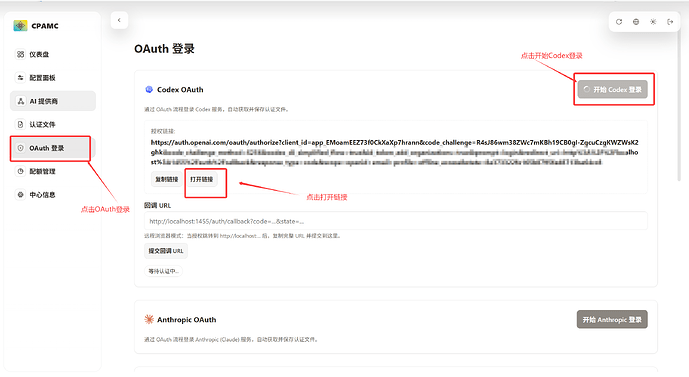This screenshot has height=377, width=689.
Task: Click the auth.openai.com authorization link text
Action: 394,152
